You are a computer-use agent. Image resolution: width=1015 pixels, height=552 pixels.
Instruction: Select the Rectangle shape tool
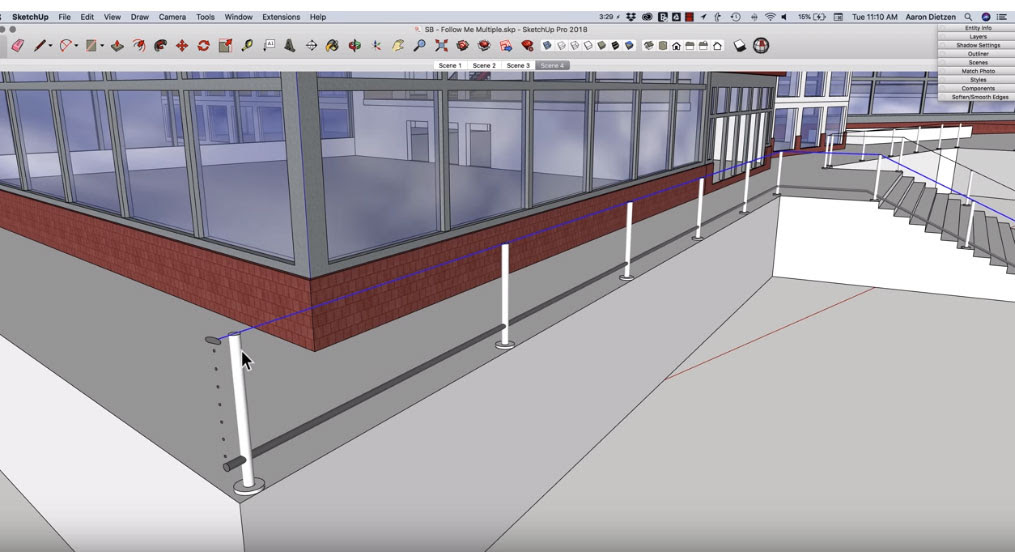tap(91, 45)
